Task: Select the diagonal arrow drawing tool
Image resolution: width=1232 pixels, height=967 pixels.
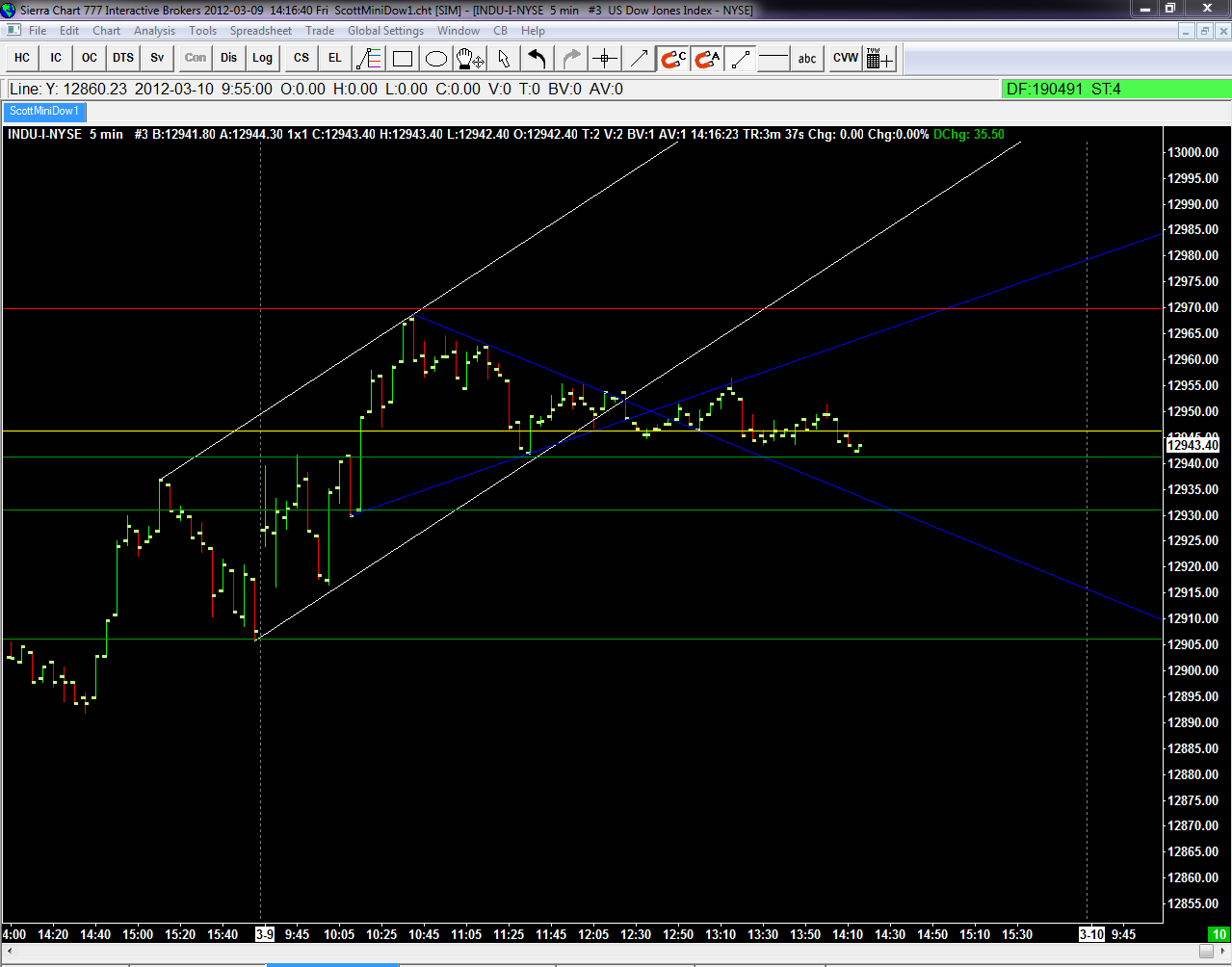Action: click(639, 58)
